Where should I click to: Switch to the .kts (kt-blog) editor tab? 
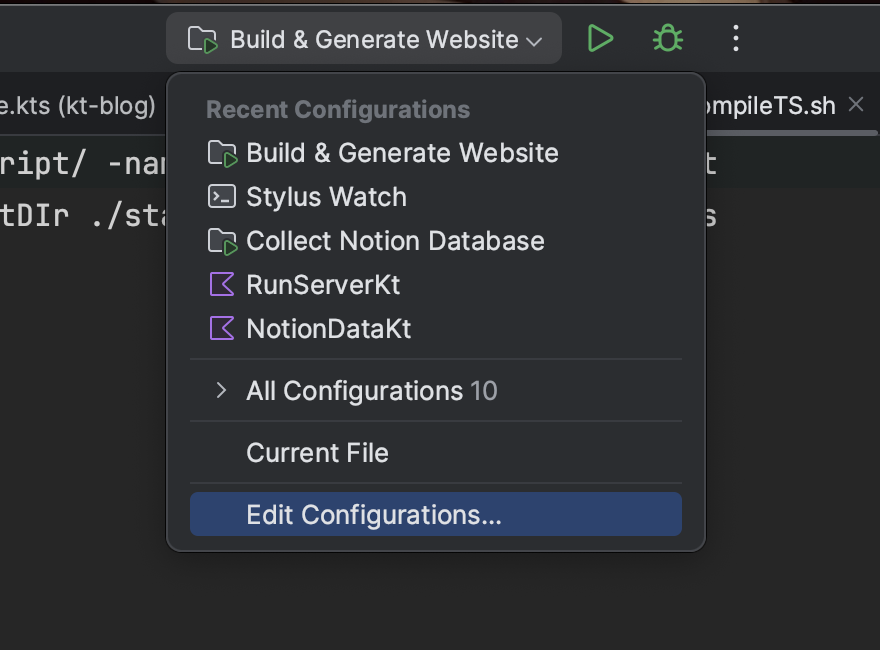coord(78,106)
